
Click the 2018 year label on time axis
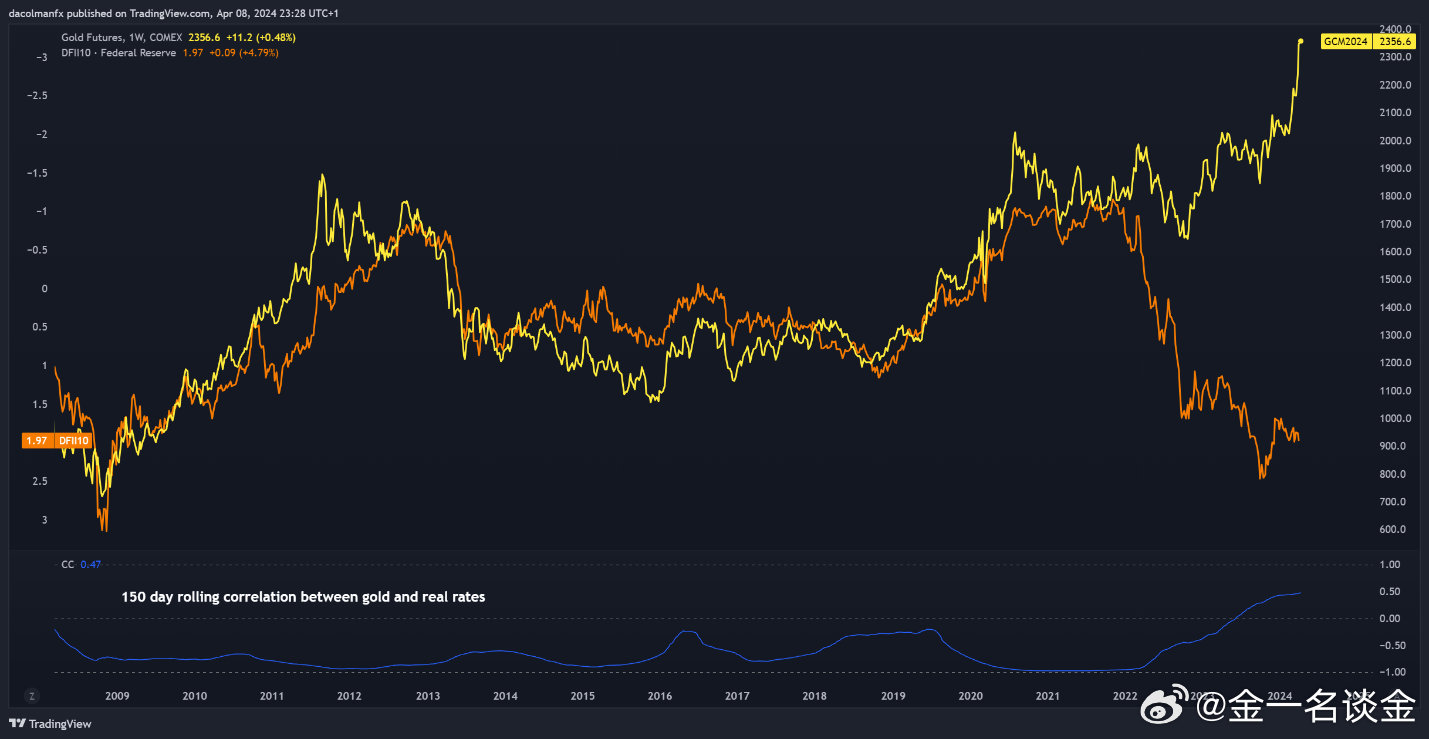[815, 695]
